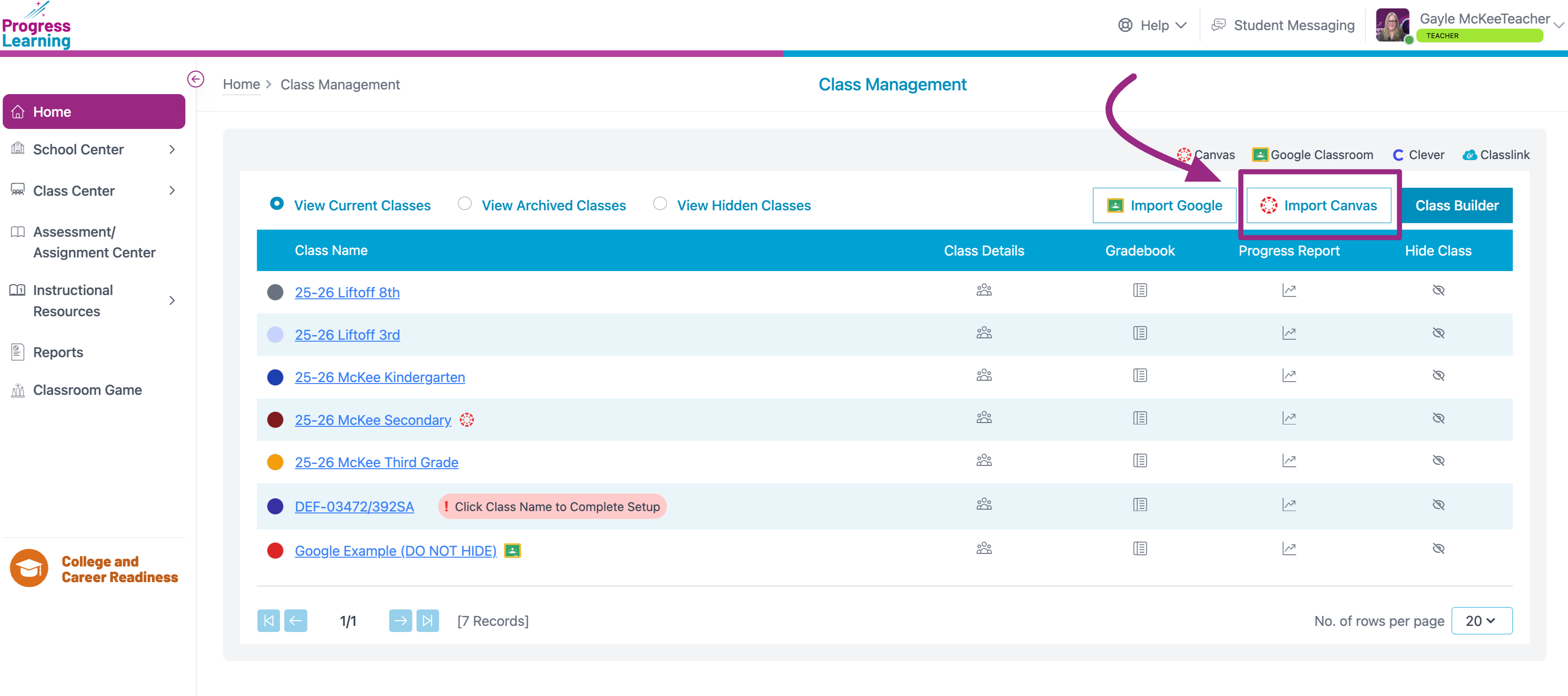The width and height of the screenshot is (1568, 696).
Task: Expand the Instructional Resources submenu
Action: (172, 301)
